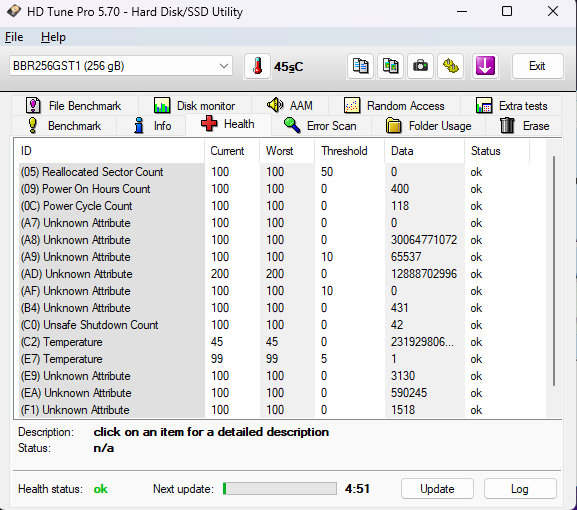Click data value 12888702996
This screenshot has width=577, height=510.
[424, 274]
